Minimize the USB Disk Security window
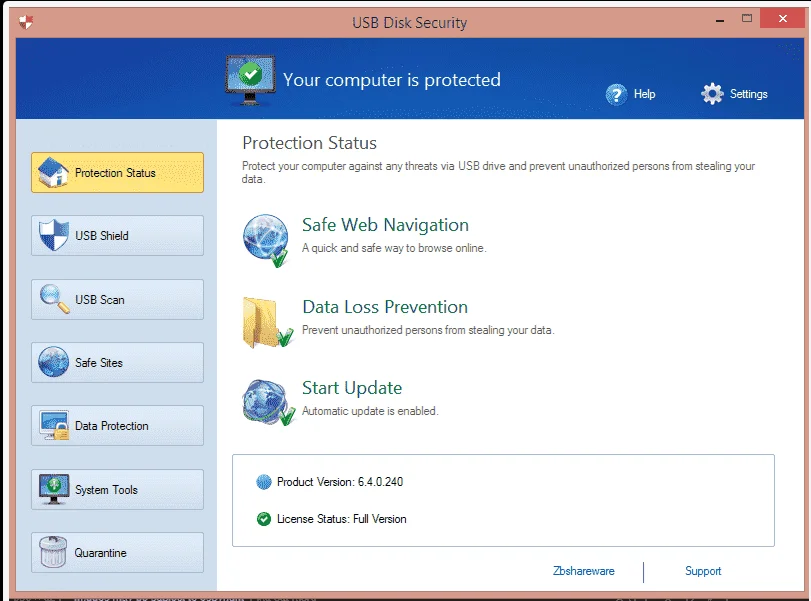811x601 pixels. [719, 20]
